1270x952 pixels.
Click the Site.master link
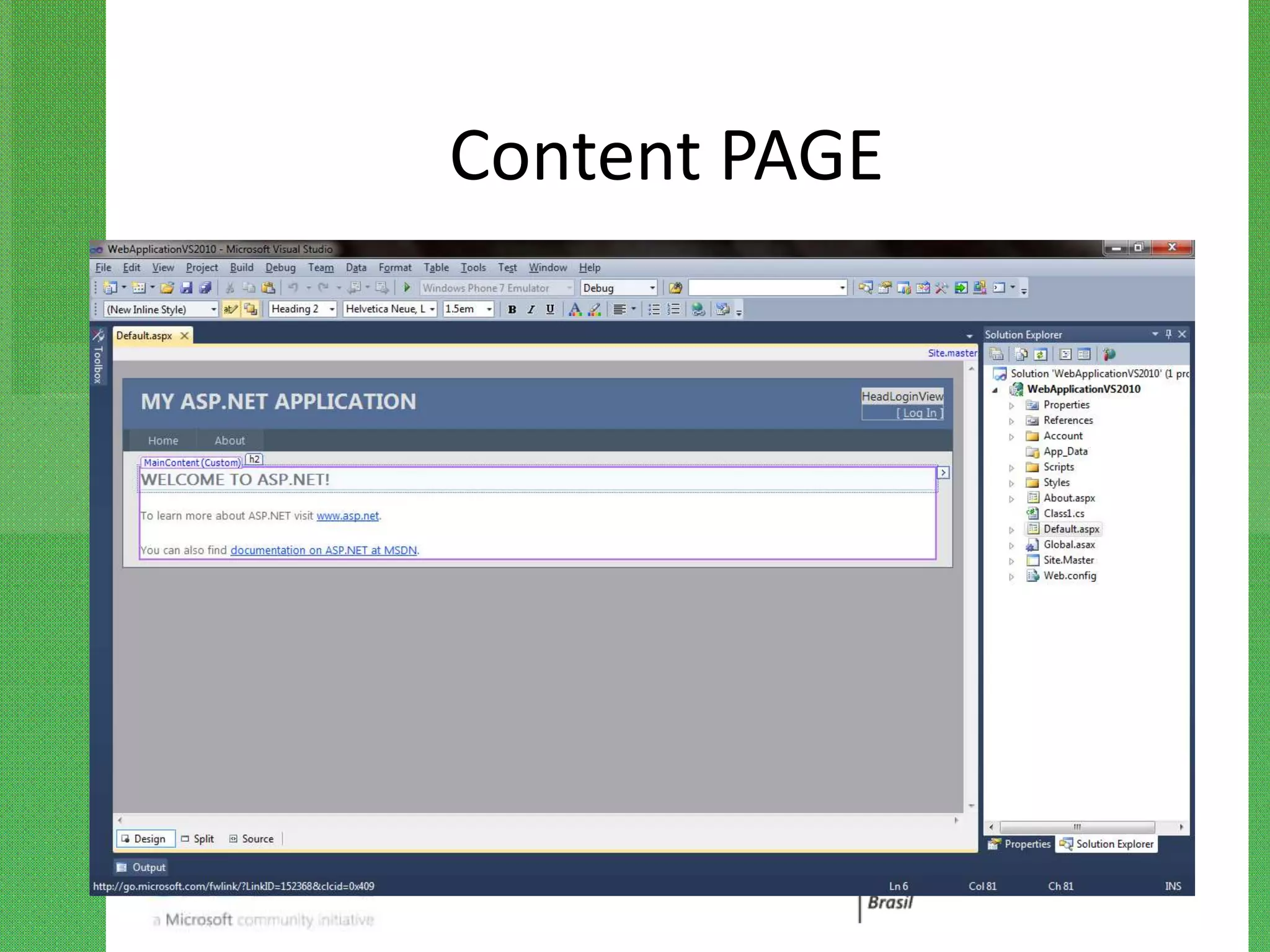point(952,353)
